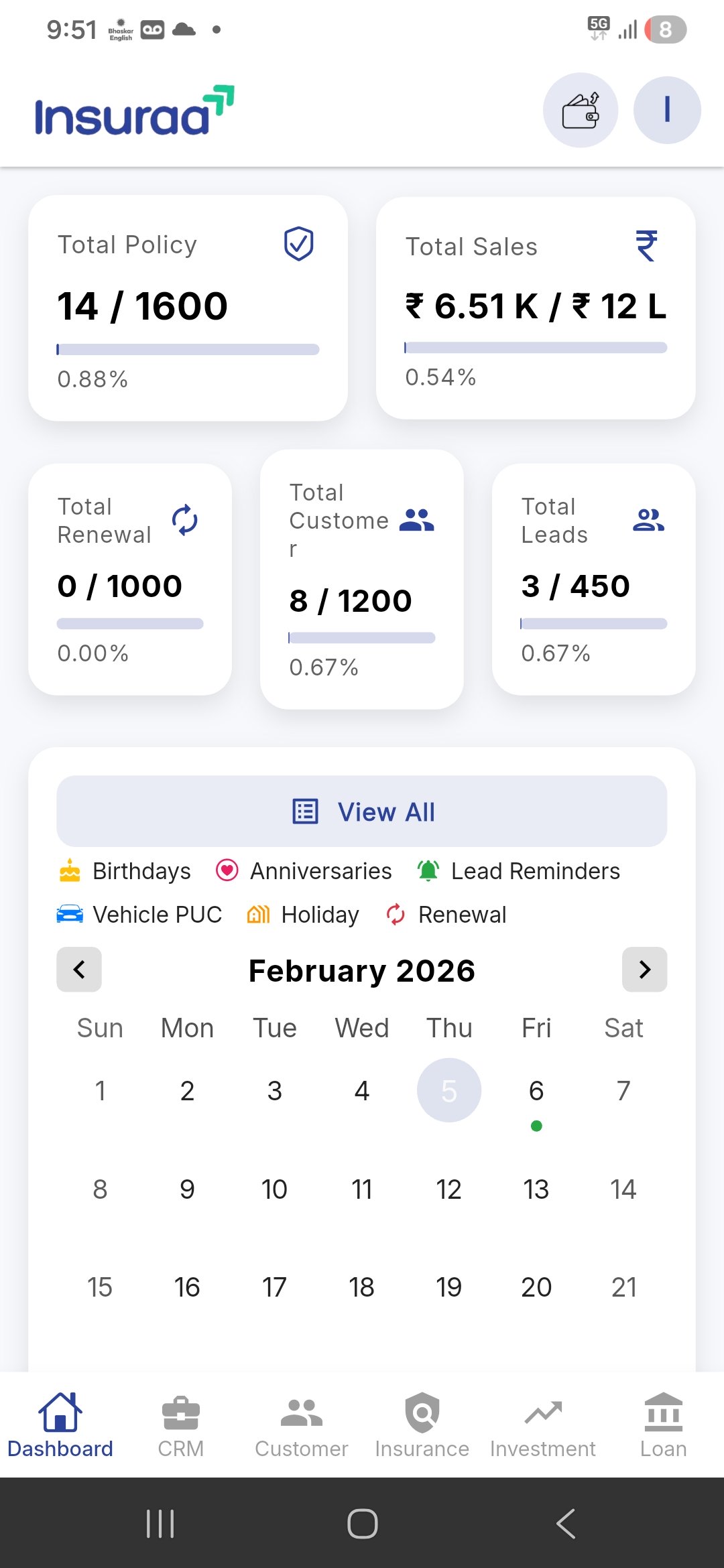724x1568 pixels.
Task: Select February 14 in calendar
Action: pyautogui.click(x=623, y=1189)
